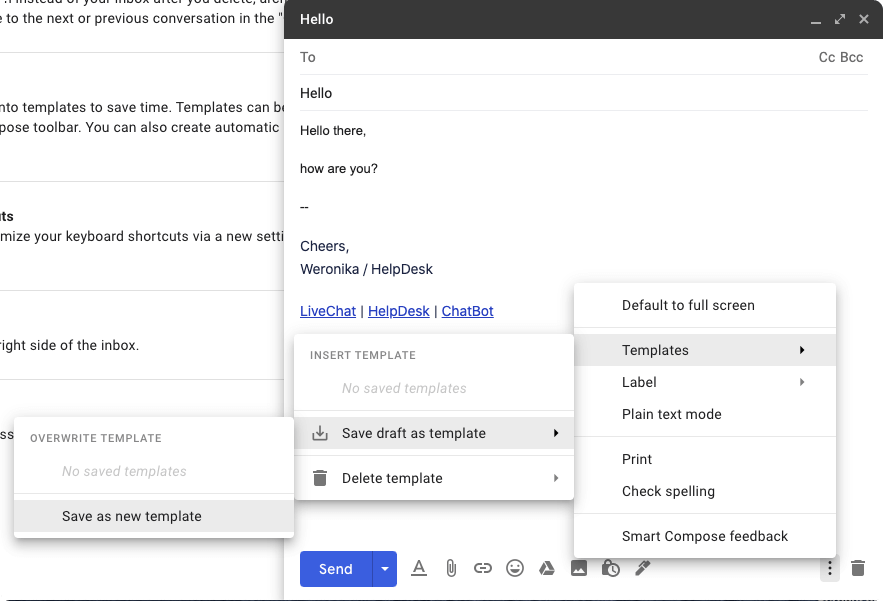Expand the Templates submenu

pos(688,350)
